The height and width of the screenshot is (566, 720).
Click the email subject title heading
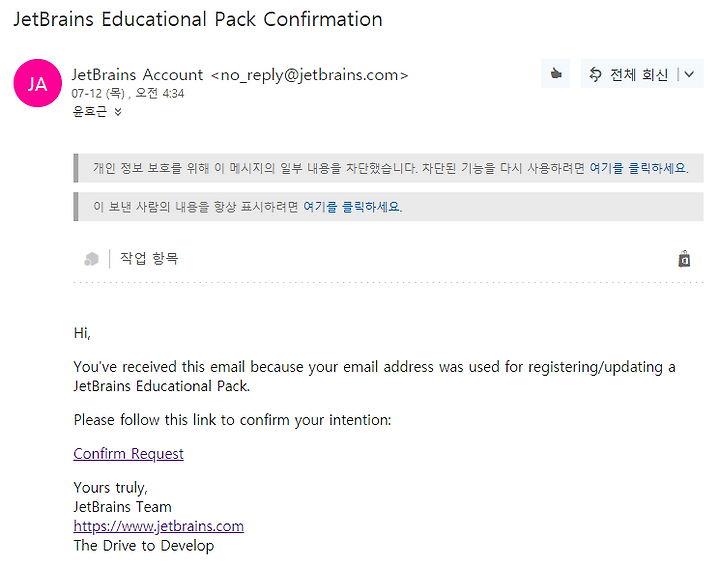coord(198,20)
